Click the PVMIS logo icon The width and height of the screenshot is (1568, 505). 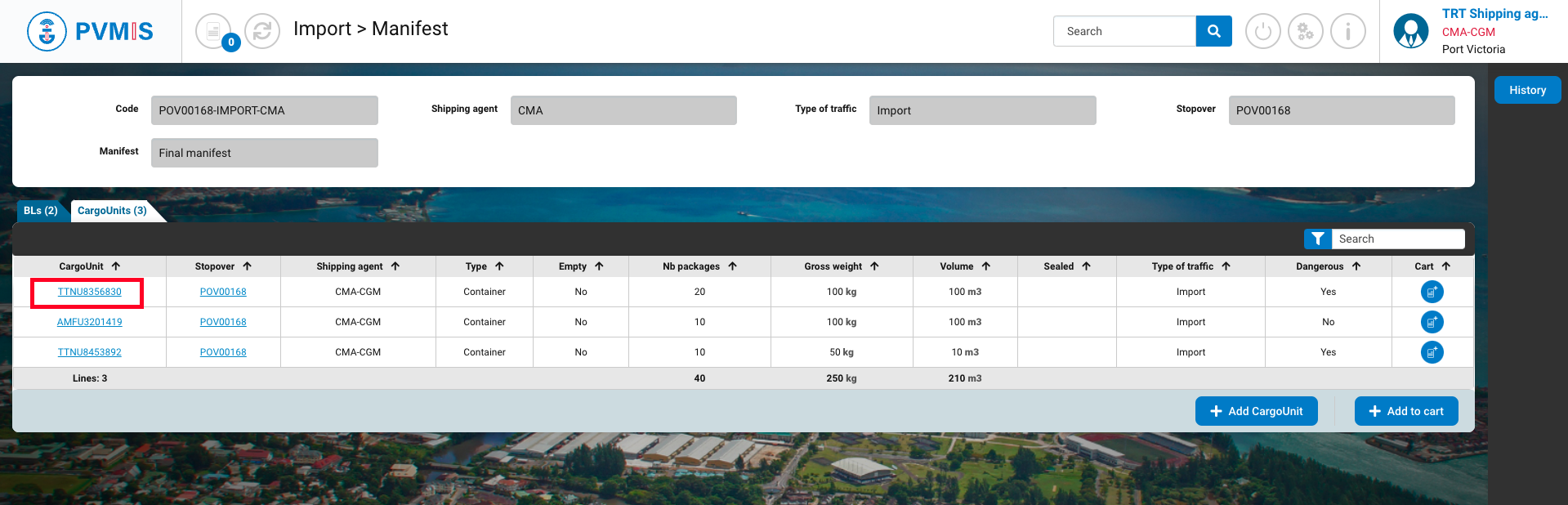coord(47,32)
